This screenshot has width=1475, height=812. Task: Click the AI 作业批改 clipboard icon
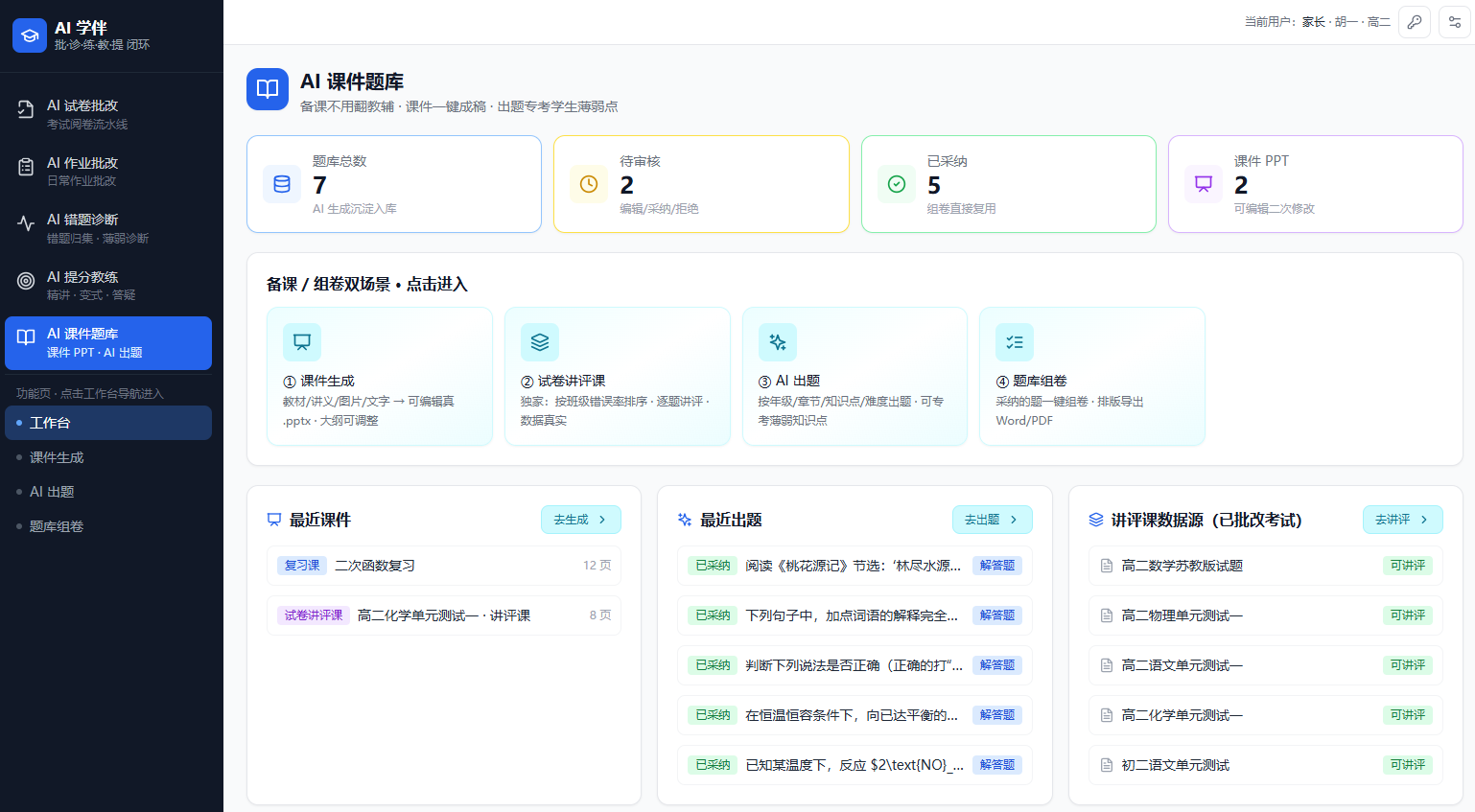pos(26,168)
